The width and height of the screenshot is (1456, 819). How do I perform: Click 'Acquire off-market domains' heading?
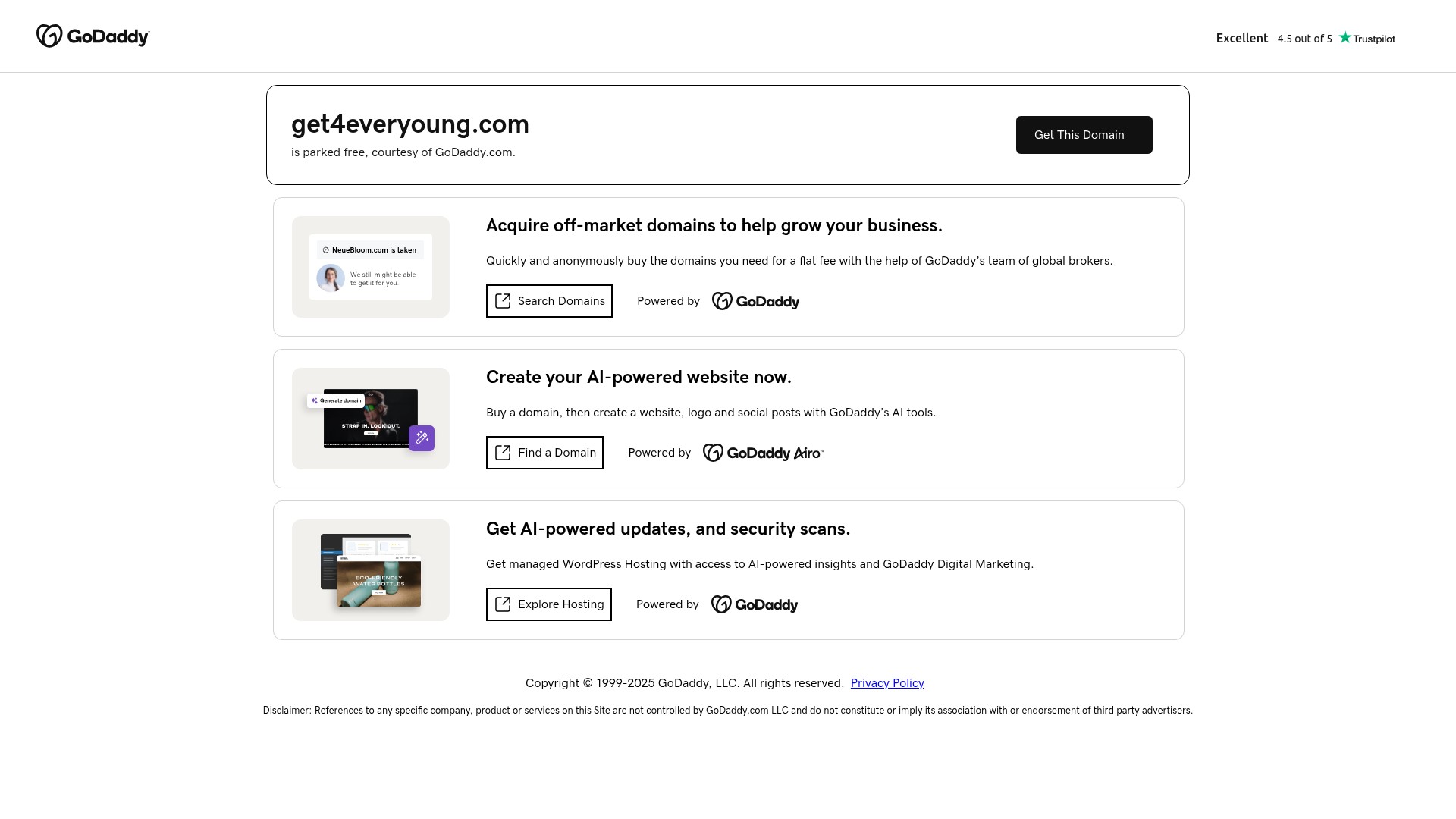714,225
